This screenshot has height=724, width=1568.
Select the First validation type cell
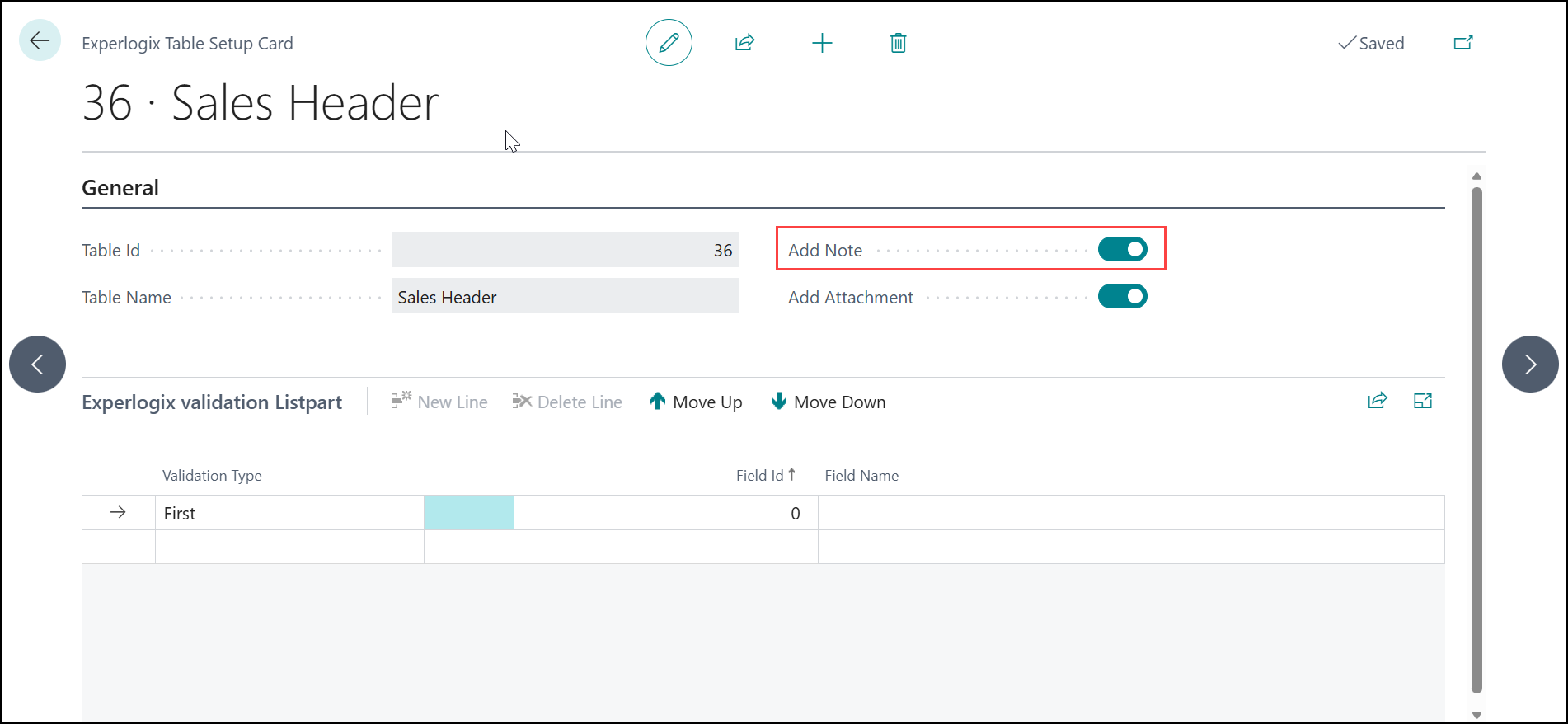(289, 513)
